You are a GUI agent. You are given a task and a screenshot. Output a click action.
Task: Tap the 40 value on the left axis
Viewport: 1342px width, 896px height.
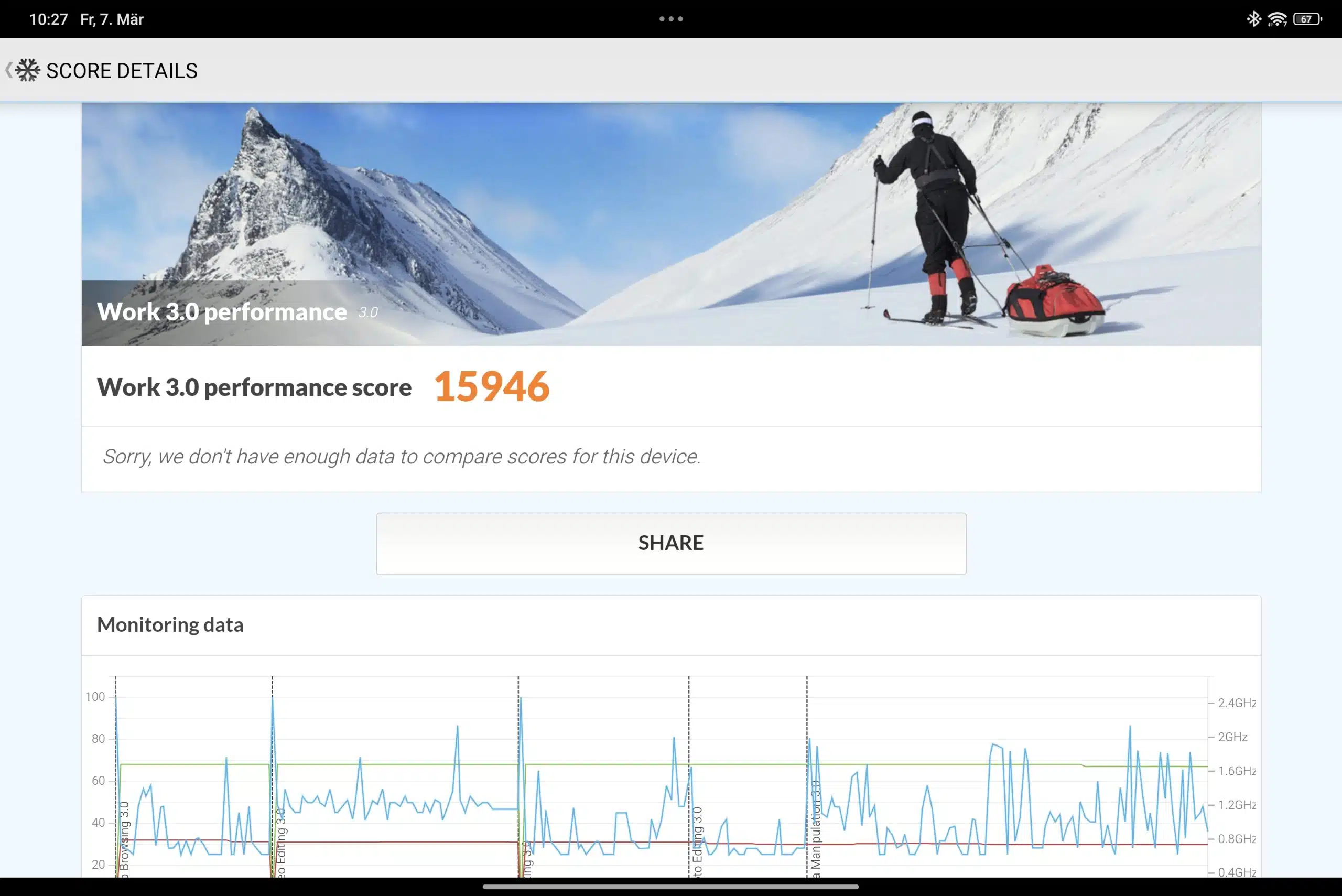[98, 822]
